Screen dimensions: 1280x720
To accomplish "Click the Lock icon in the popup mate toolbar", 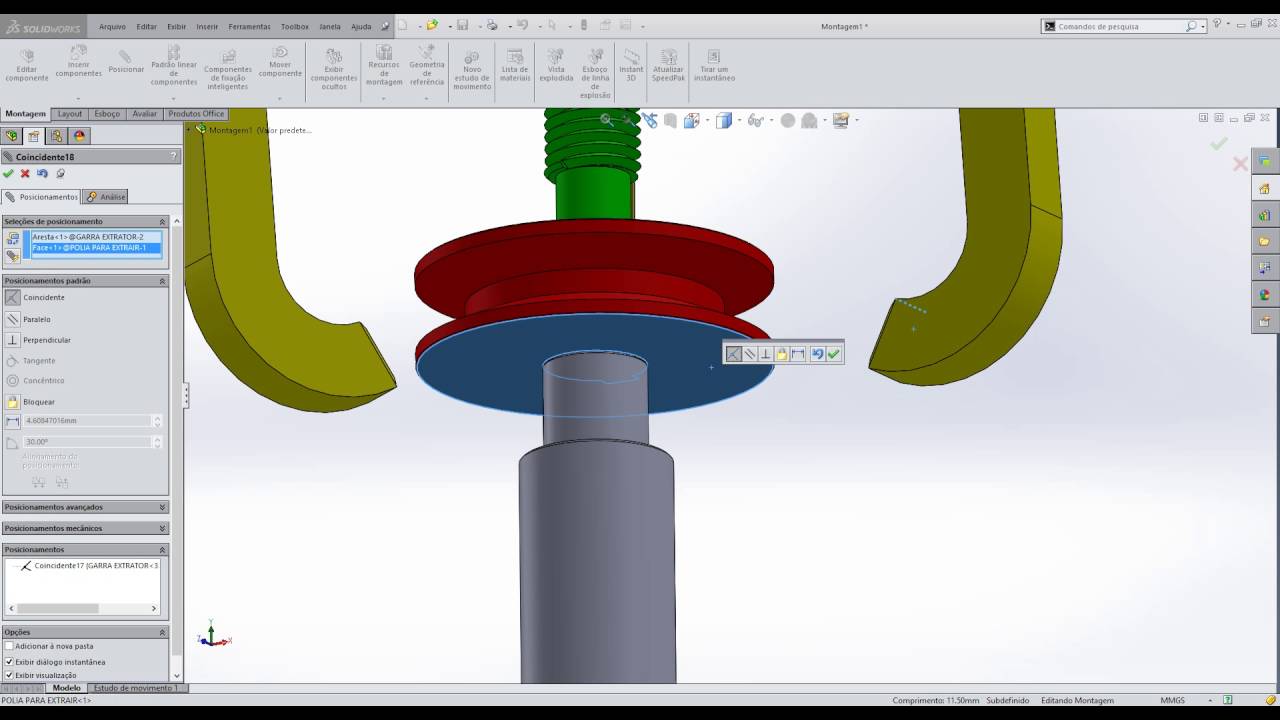I will click(x=782, y=354).
